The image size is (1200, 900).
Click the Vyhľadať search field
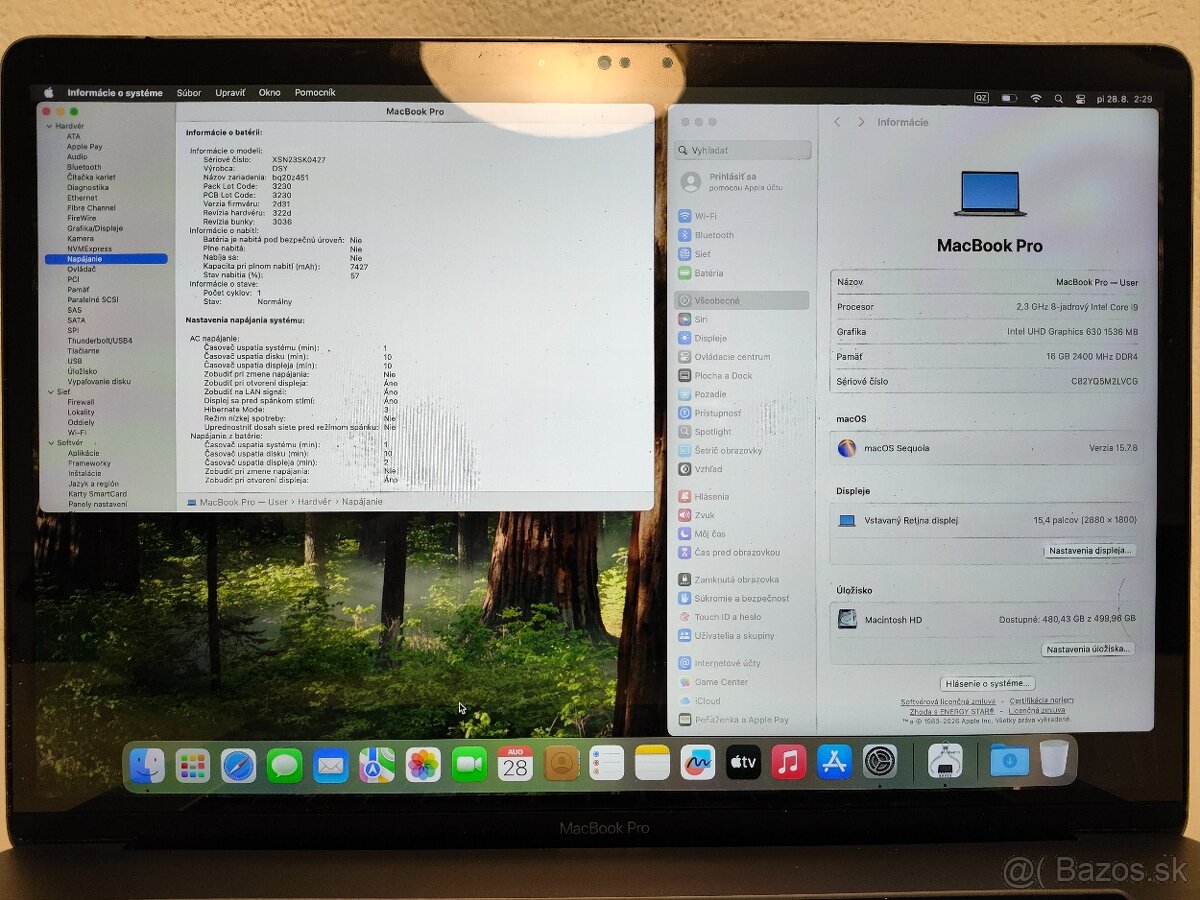[x=743, y=150]
